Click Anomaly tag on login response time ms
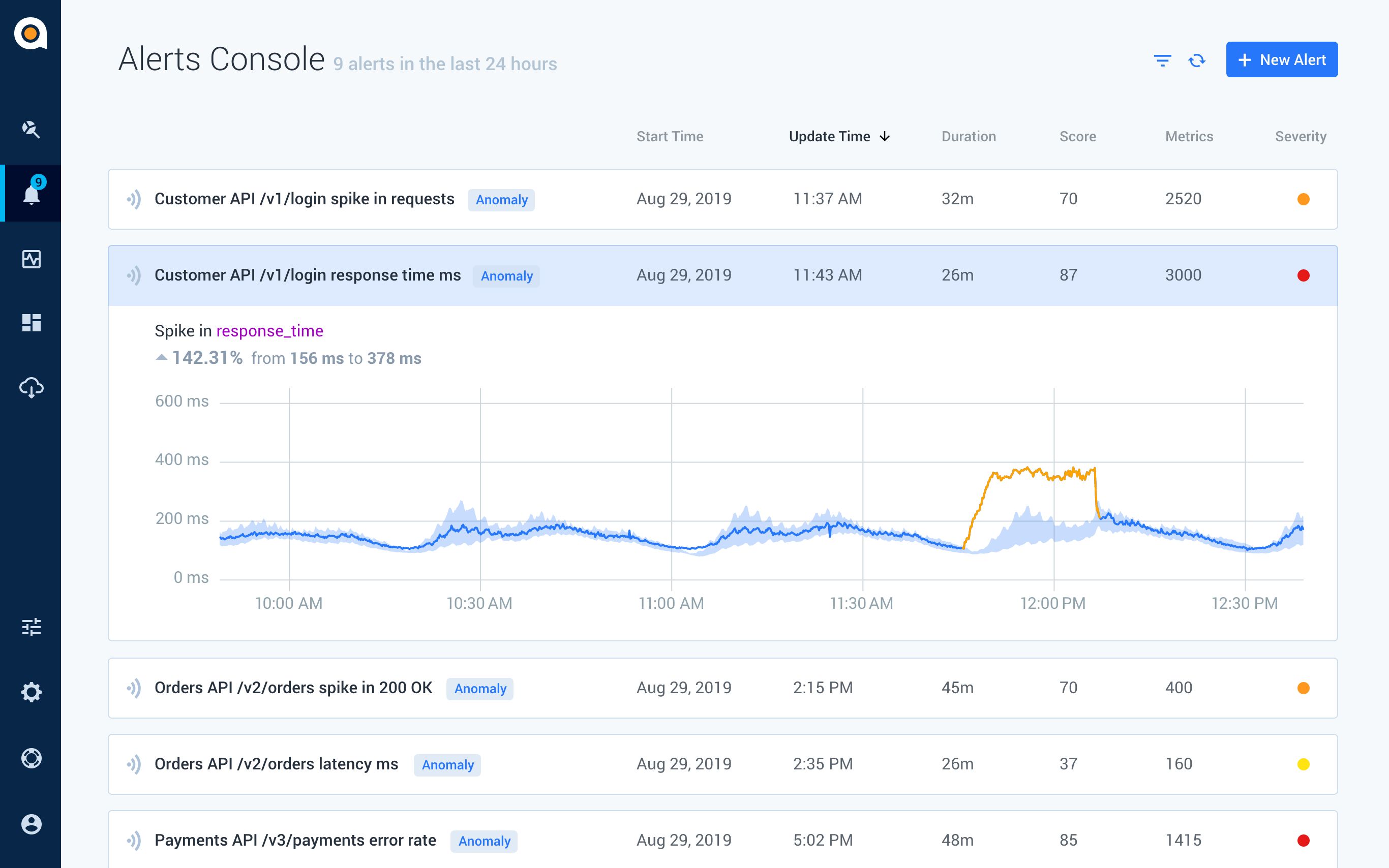 tap(506, 276)
